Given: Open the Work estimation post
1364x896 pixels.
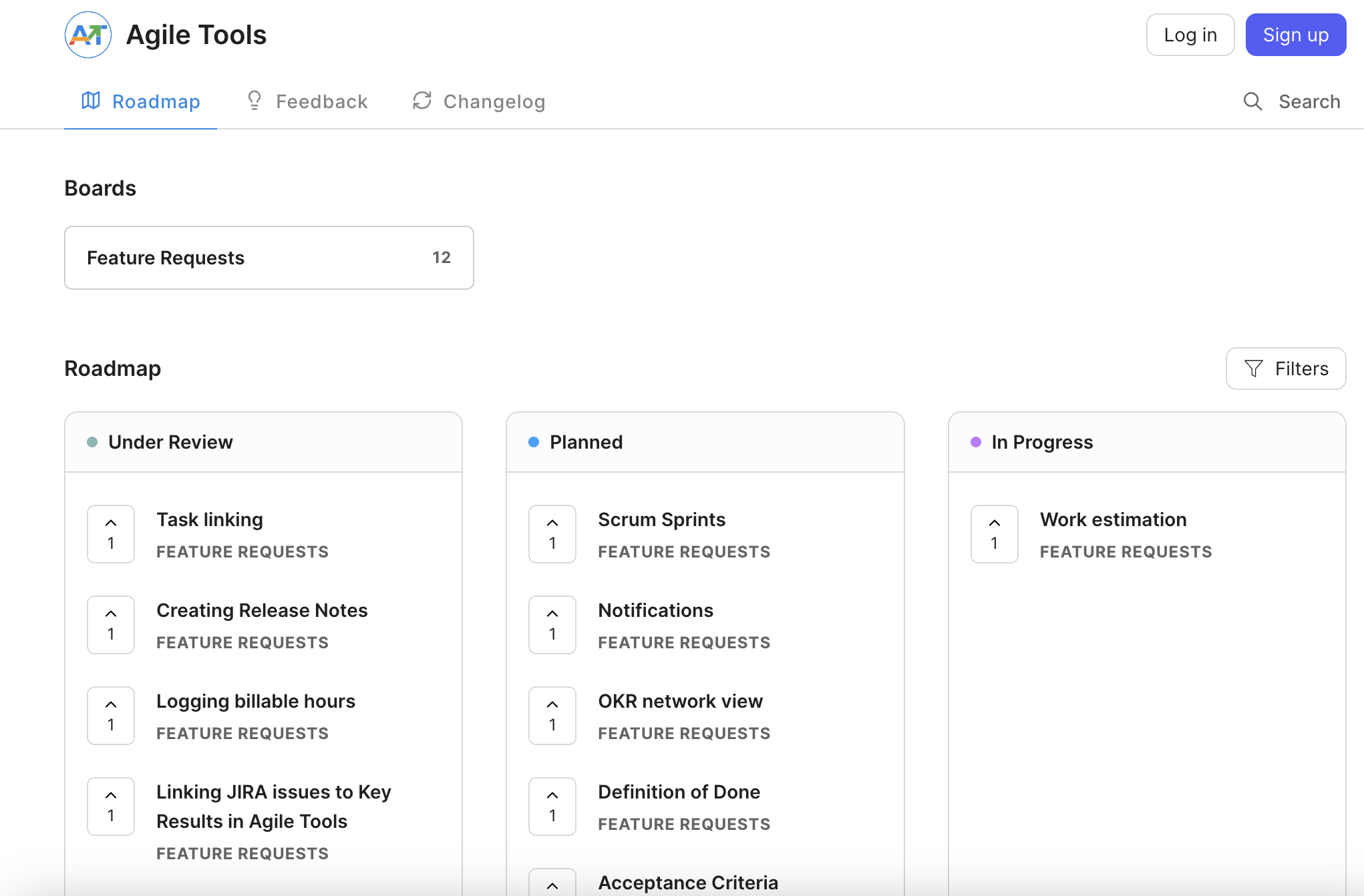Looking at the screenshot, I should click(1114, 519).
